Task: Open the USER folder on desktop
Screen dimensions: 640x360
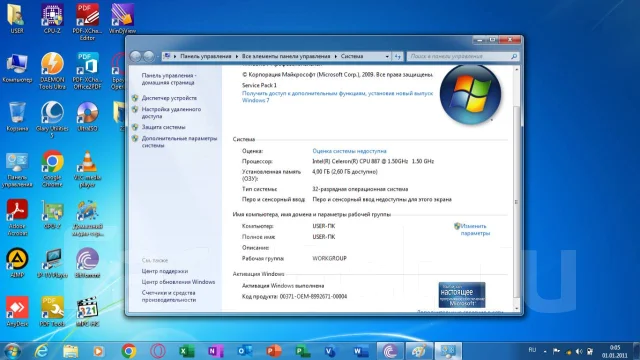Action: click(17, 19)
